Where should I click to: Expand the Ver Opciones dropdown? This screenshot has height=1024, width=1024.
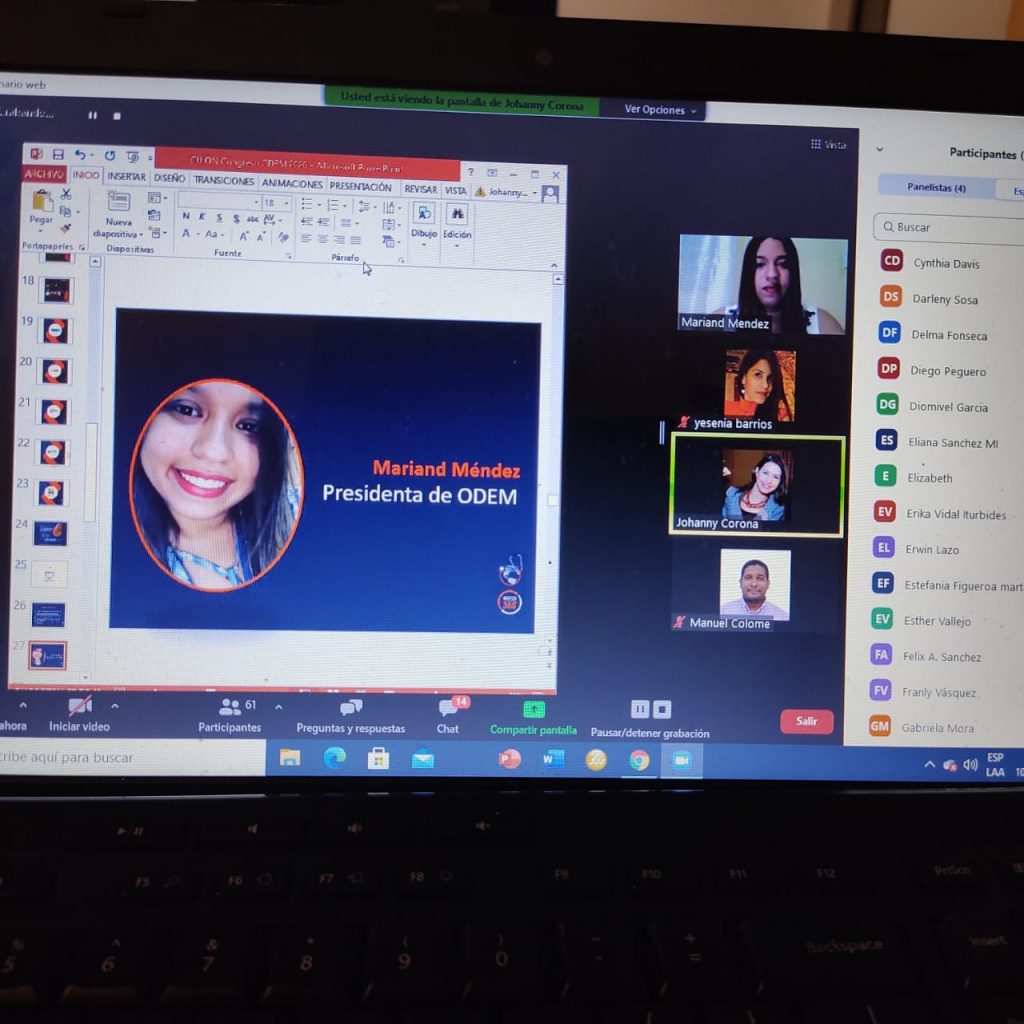(x=660, y=110)
